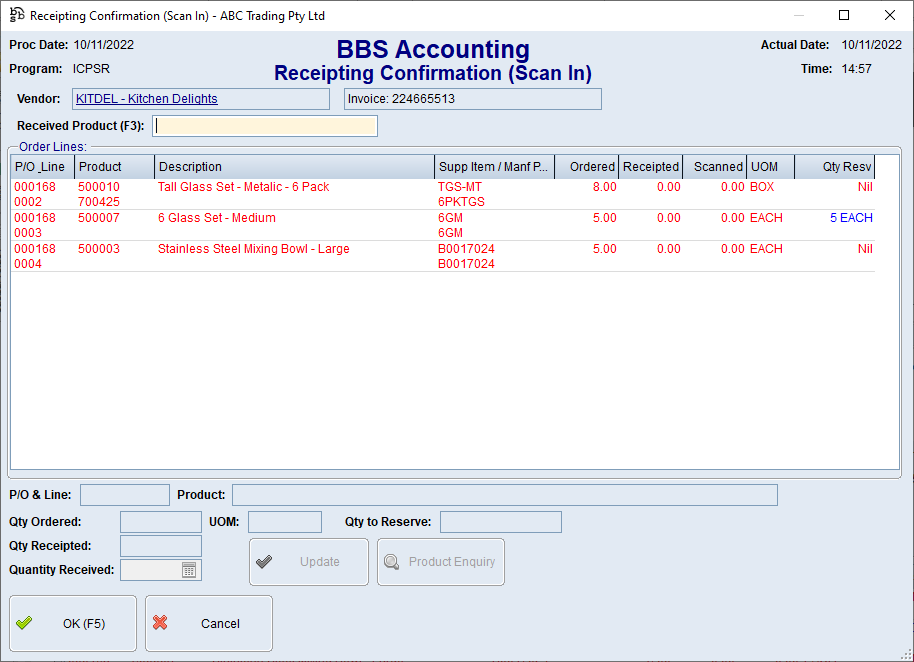Click the 5 EACH reserved quantity cell
The image size is (914, 662).
(850, 218)
